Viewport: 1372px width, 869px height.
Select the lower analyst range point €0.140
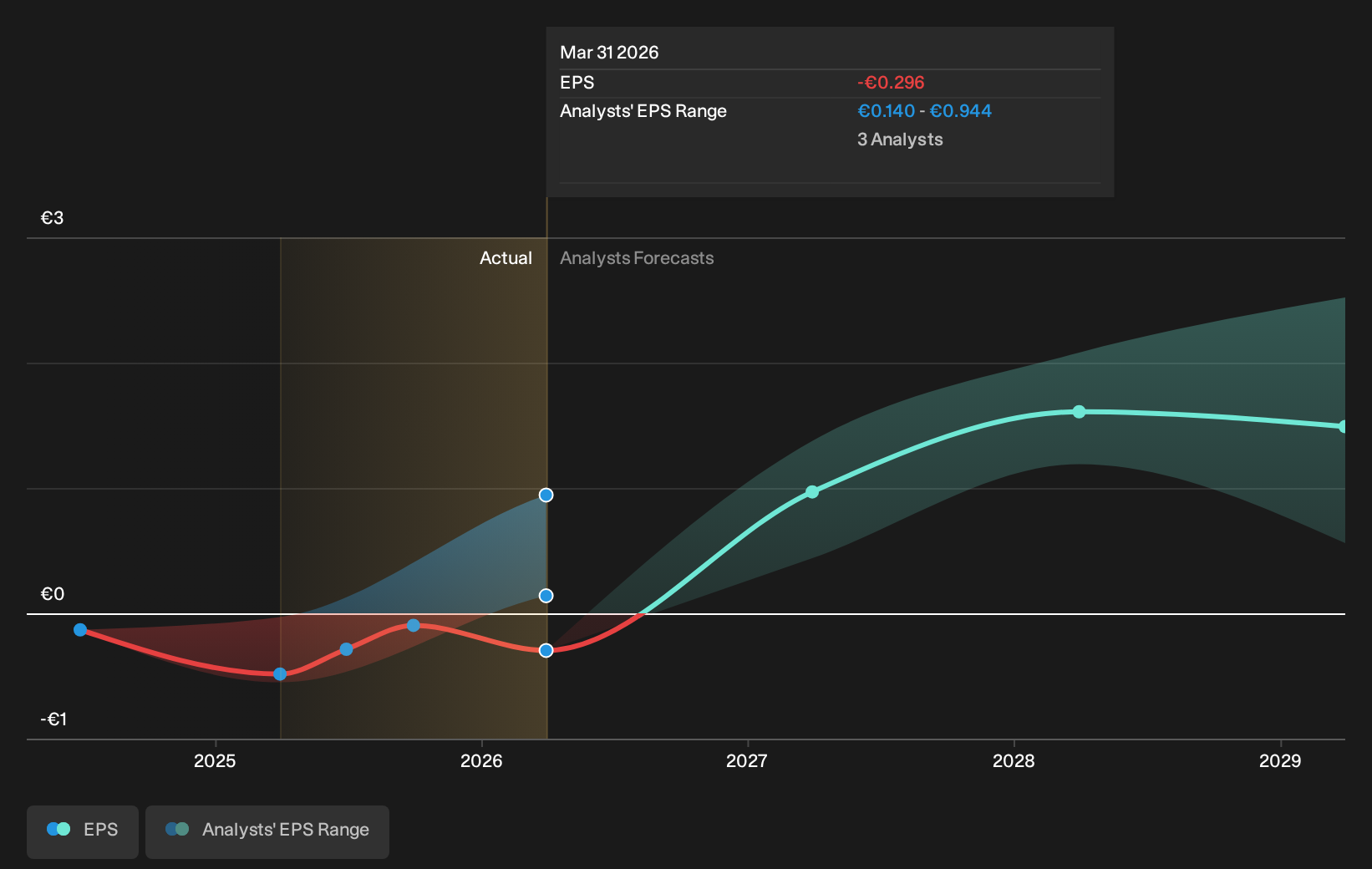546,596
